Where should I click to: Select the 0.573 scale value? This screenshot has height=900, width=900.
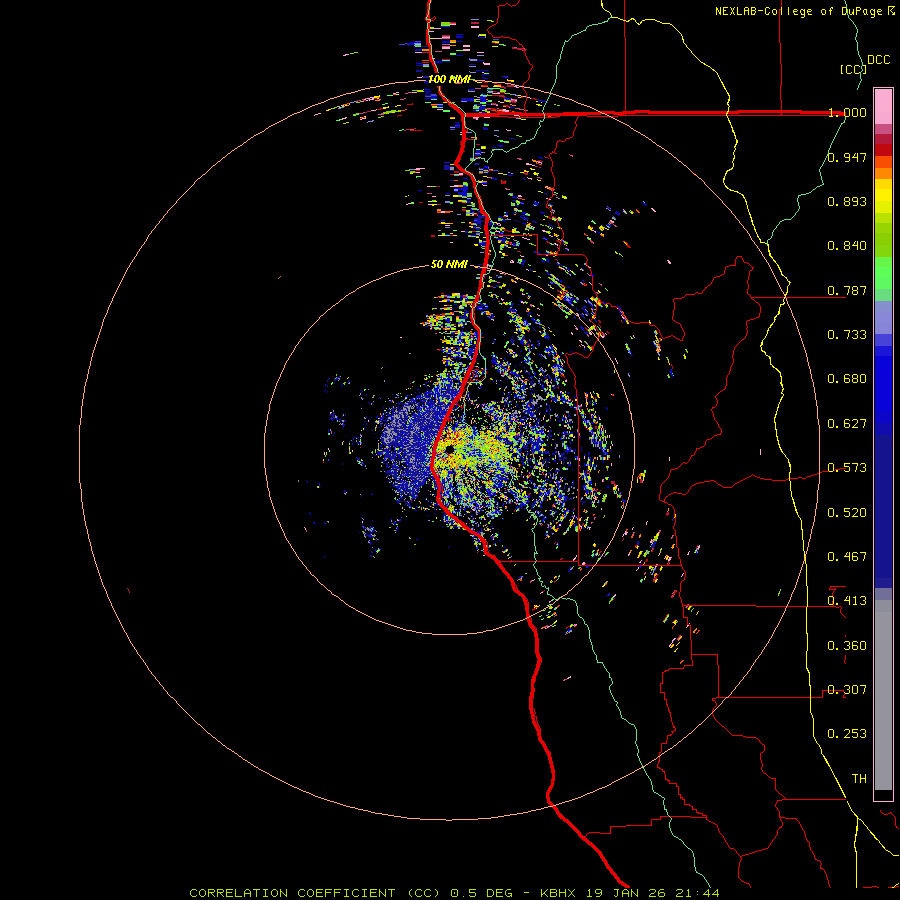pyautogui.click(x=847, y=468)
